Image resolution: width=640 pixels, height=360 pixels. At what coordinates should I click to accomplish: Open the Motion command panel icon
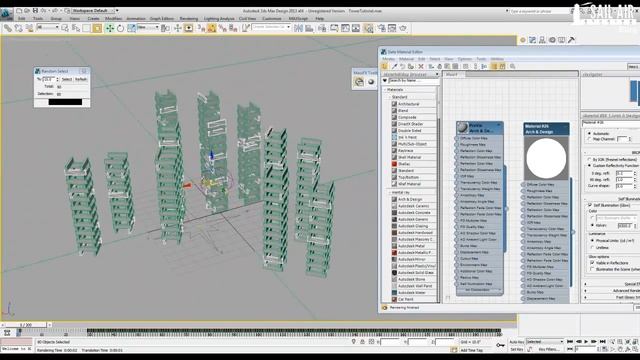pos(552,40)
